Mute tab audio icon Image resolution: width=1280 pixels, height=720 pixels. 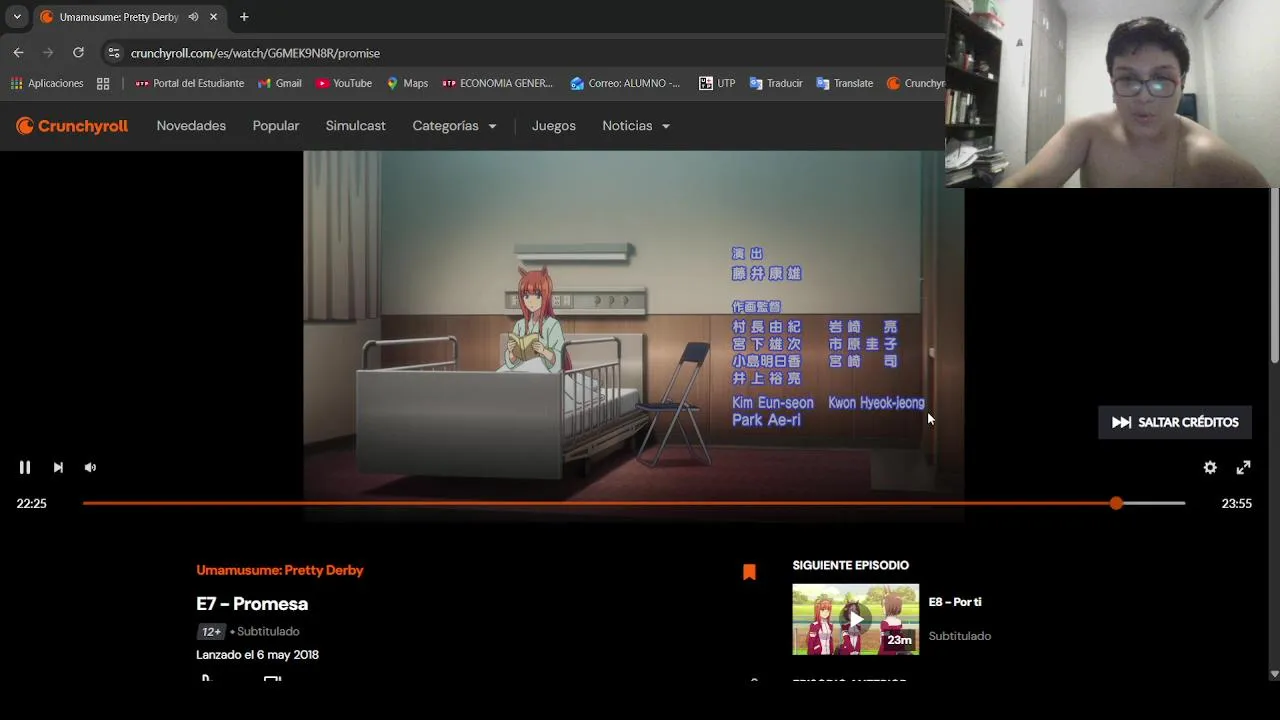[193, 17]
